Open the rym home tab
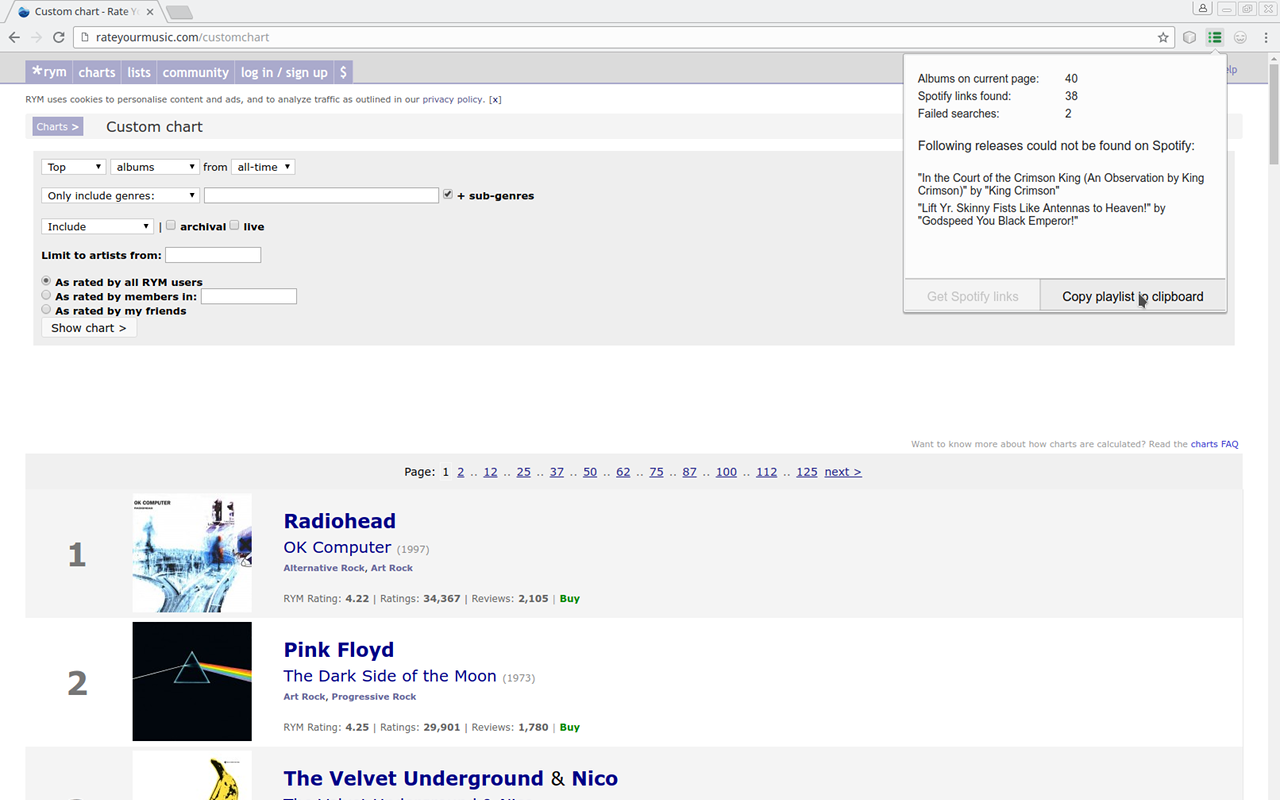 (49, 72)
